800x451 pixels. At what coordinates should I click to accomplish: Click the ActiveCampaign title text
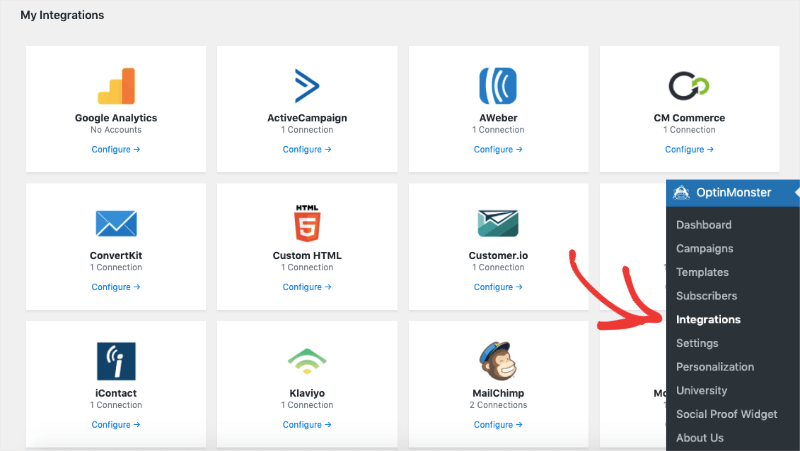(307, 118)
